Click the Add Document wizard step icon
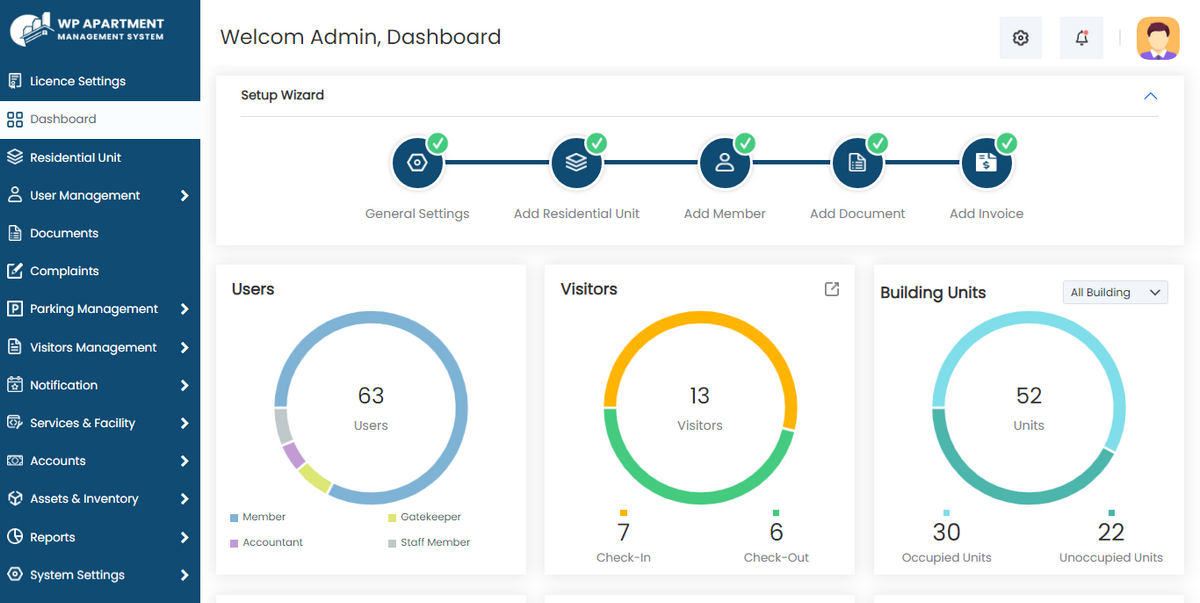1200x603 pixels. [x=857, y=163]
